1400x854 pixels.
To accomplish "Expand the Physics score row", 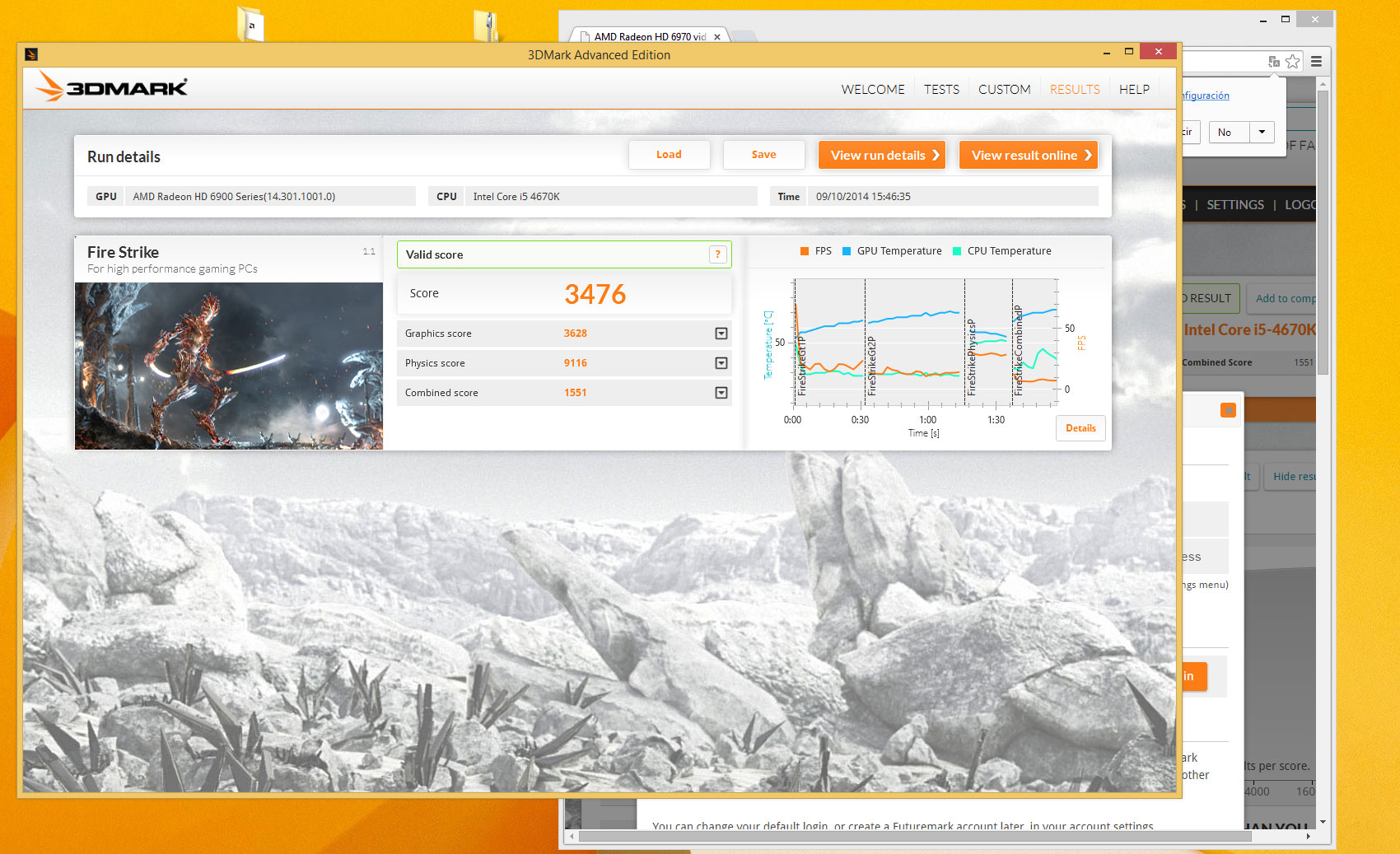I will point(721,363).
